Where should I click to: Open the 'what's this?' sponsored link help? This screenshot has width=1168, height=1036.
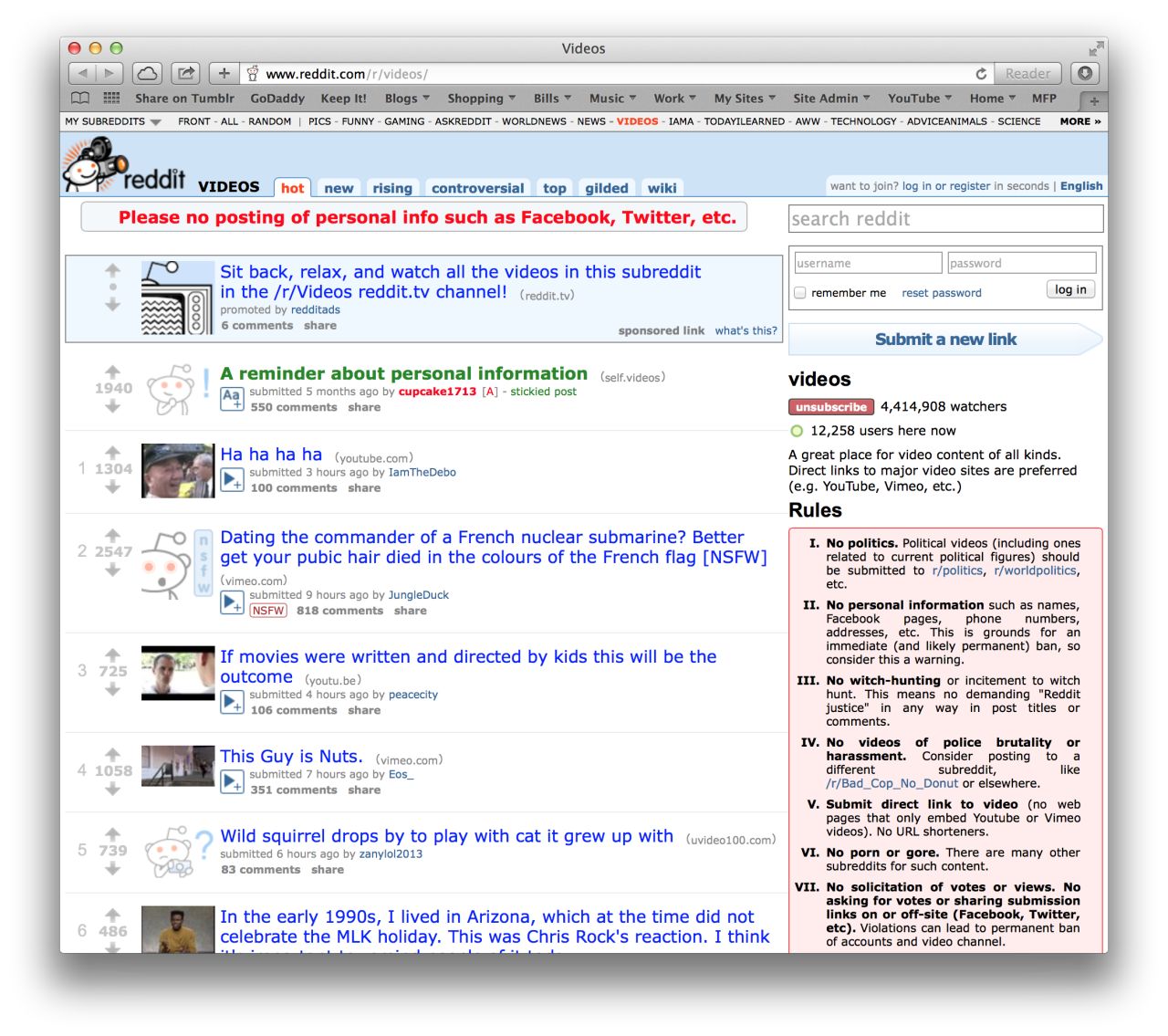tap(746, 330)
